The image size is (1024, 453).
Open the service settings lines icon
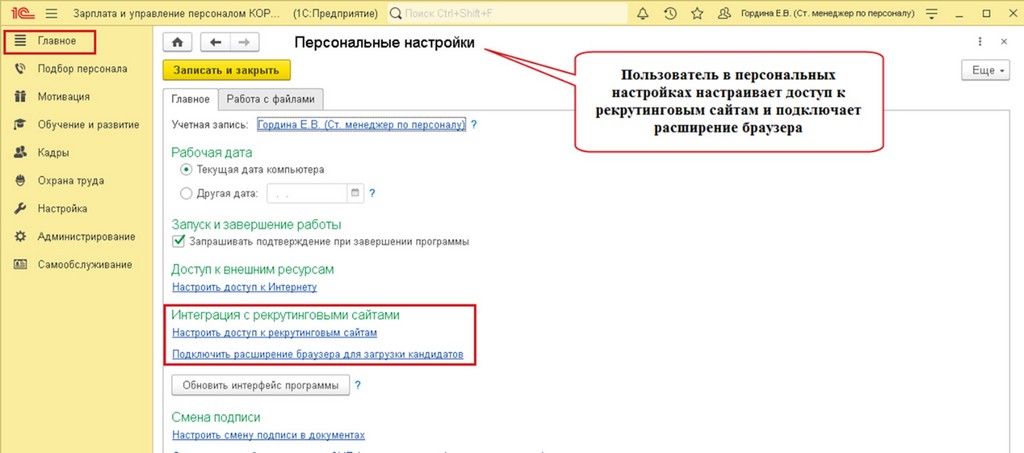[x=931, y=13]
